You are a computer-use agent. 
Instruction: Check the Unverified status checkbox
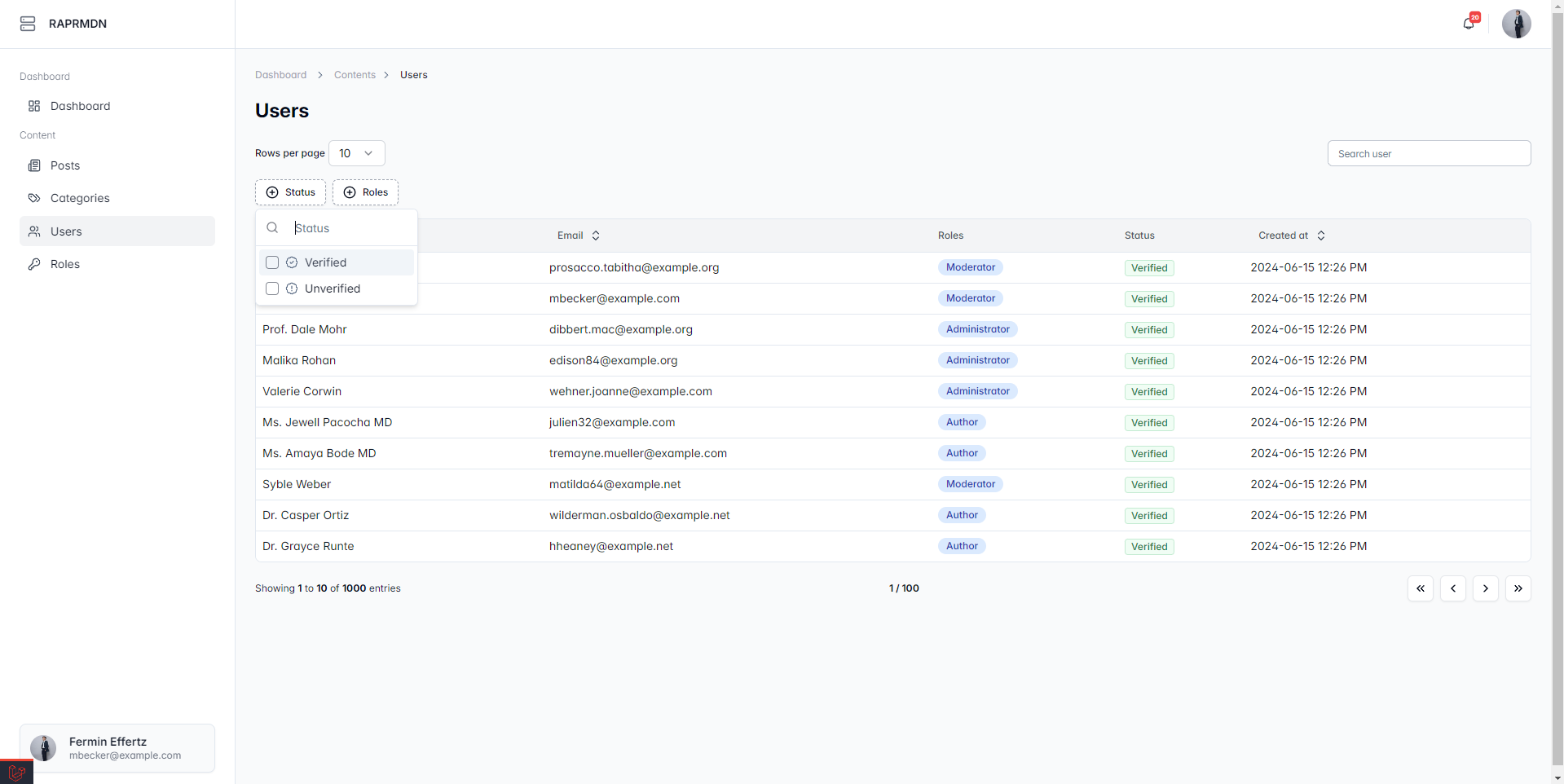[x=272, y=288]
